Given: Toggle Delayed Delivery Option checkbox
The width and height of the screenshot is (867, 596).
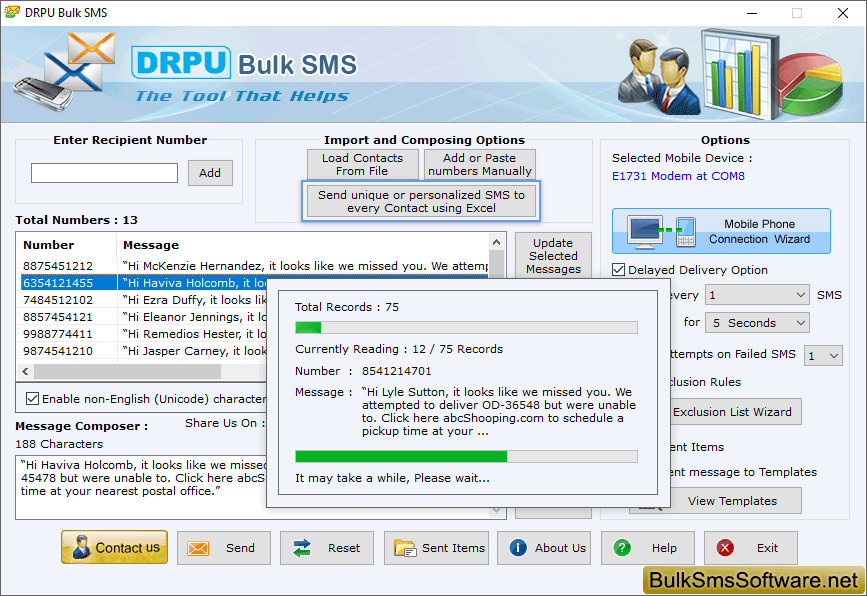Looking at the screenshot, I should coord(619,270).
